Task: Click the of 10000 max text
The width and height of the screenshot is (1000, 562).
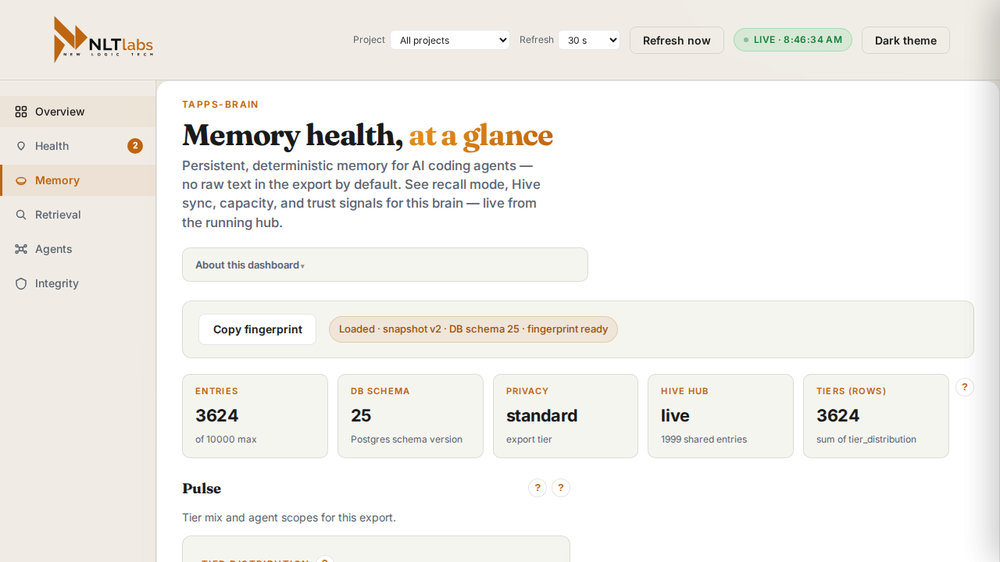Action: (x=226, y=440)
